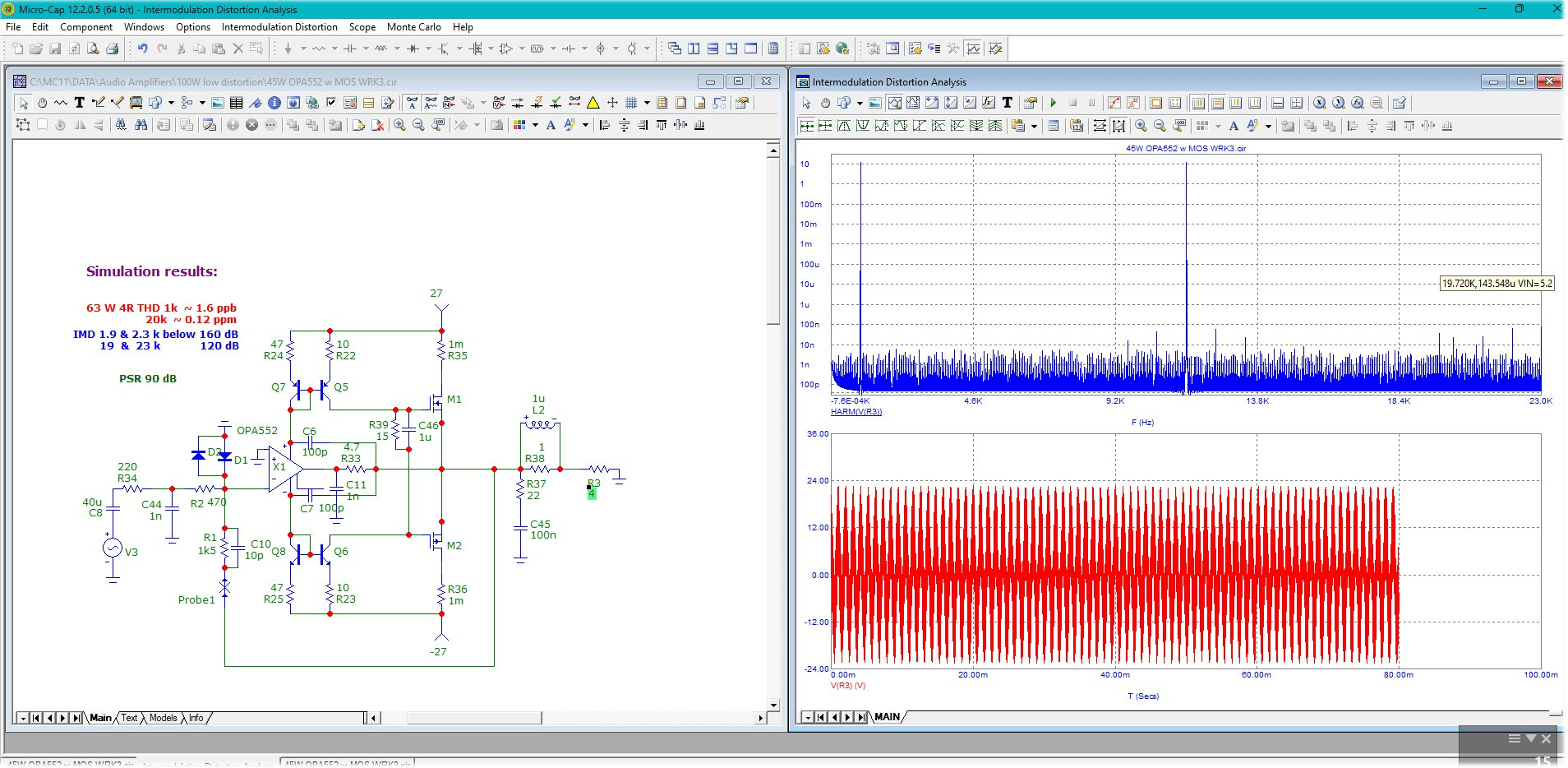Image resolution: width=1568 pixels, height=768 pixels.
Task: Open the clipboard dropdown in analysis toolbar
Action: [1034, 126]
